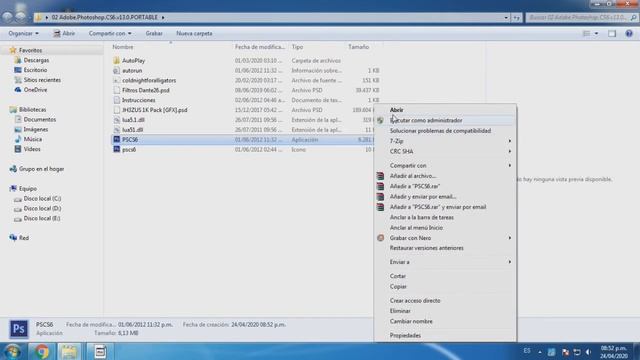The image size is (640, 360).
Task: Open 'Disco local (D:)' drive
Action: click(42, 209)
